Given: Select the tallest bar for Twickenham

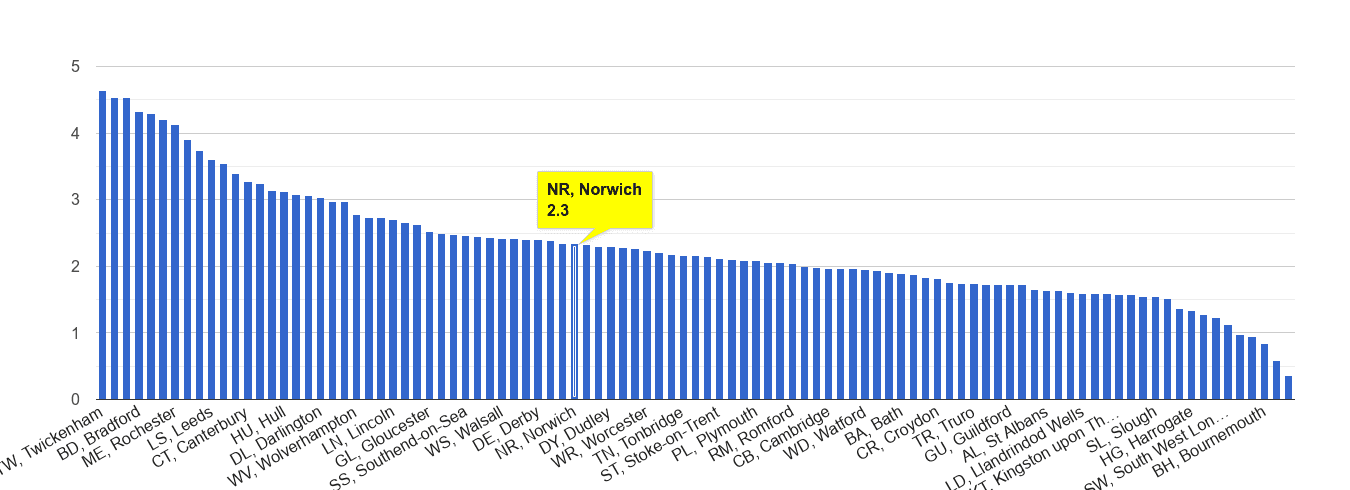Looking at the screenshot, I should 102,245.
